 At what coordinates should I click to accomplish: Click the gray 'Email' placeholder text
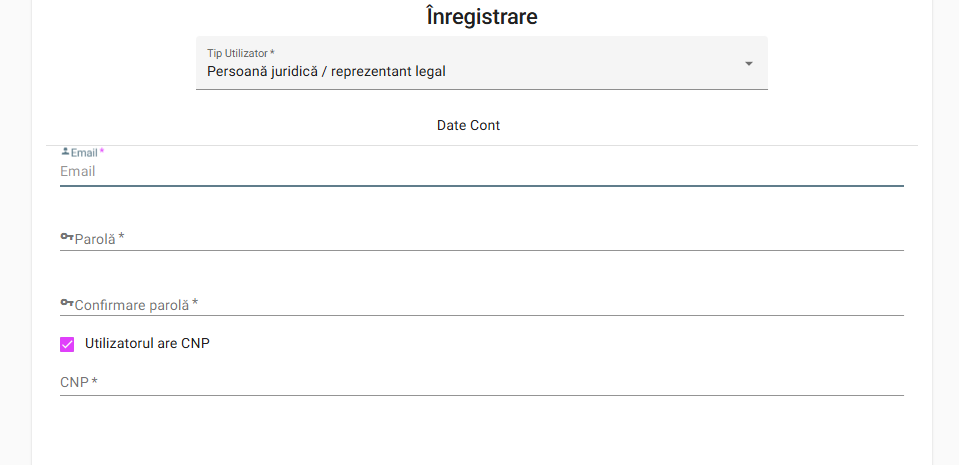pos(78,172)
